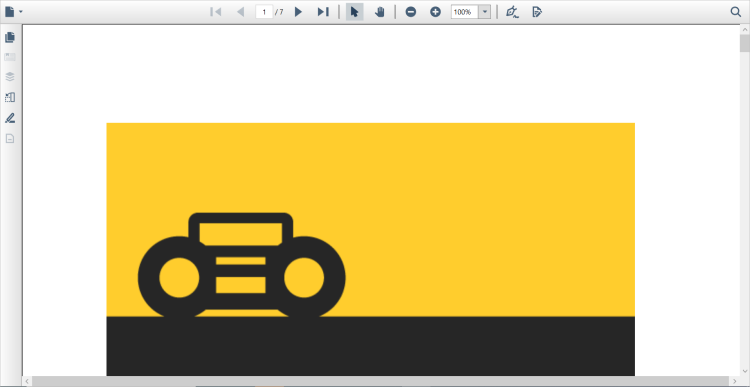
Task: Jump to the last page
Action: pyautogui.click(x=323, y=12)
